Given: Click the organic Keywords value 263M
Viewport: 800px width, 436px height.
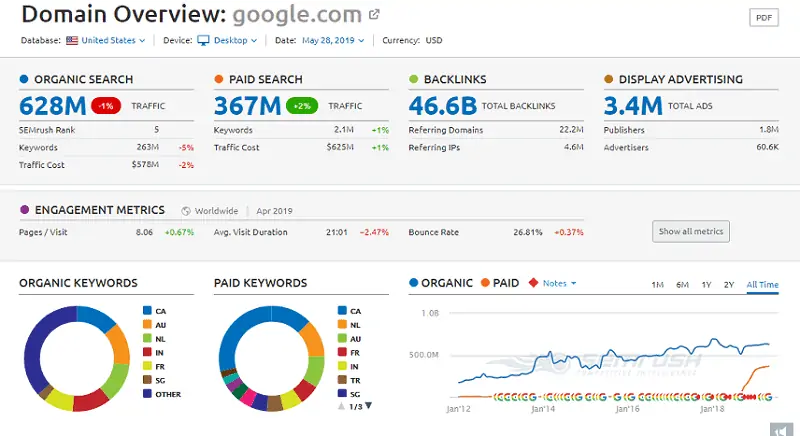Looking at the screenshot, I should click(147, 147).
